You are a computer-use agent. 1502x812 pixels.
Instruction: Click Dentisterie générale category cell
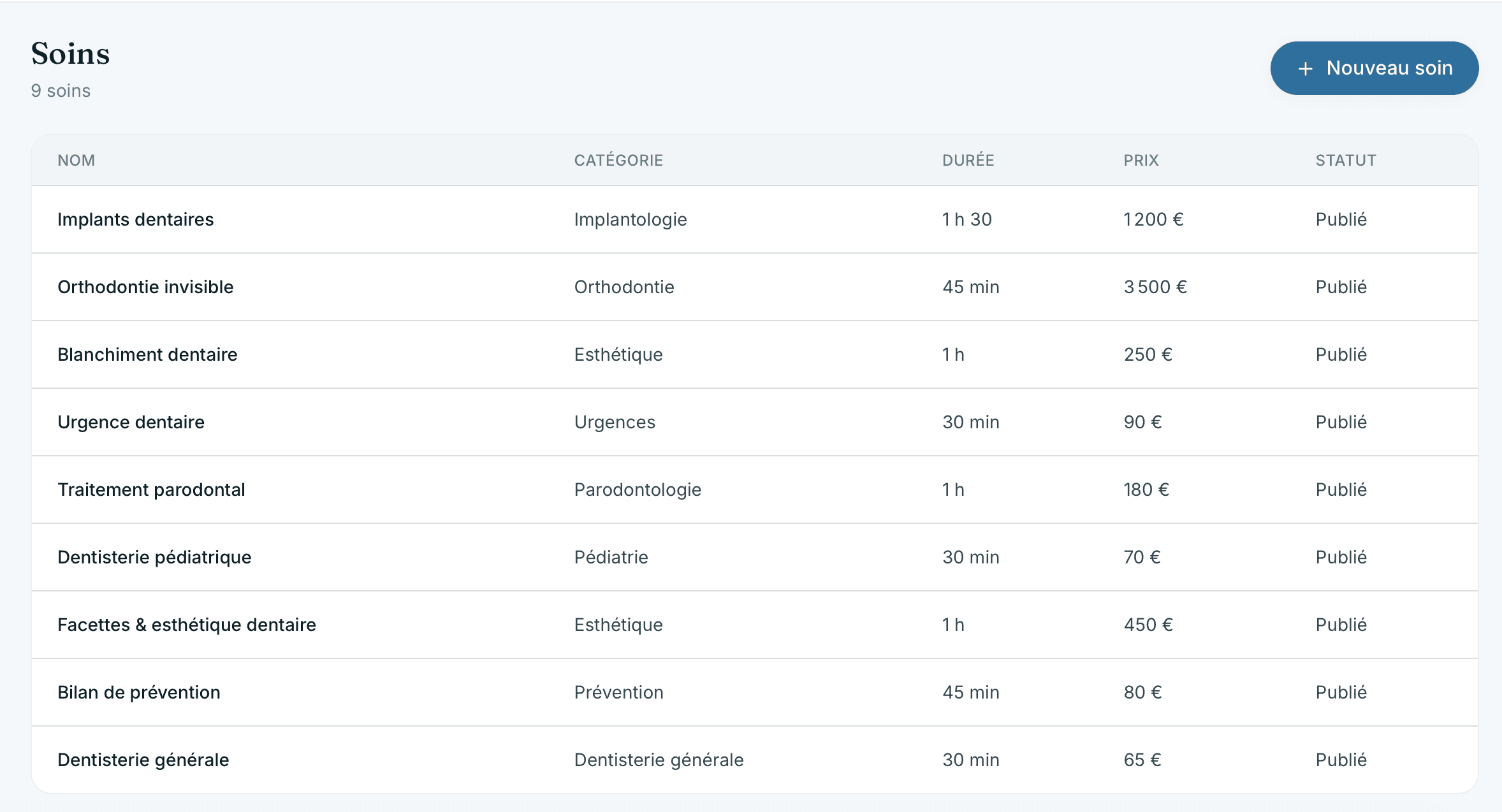[659, 760]
